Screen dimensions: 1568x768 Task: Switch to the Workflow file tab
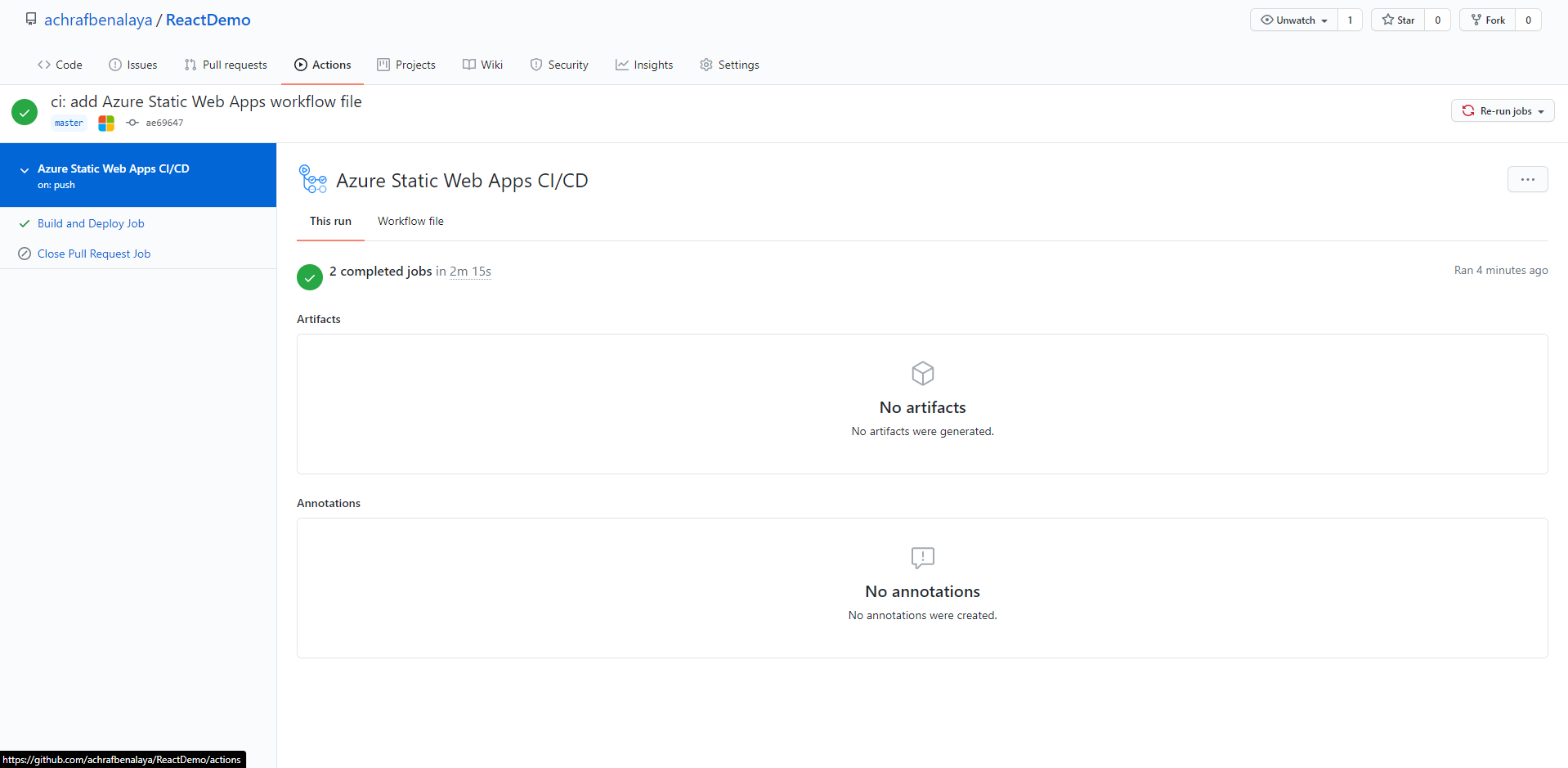(x=410, y=221)
